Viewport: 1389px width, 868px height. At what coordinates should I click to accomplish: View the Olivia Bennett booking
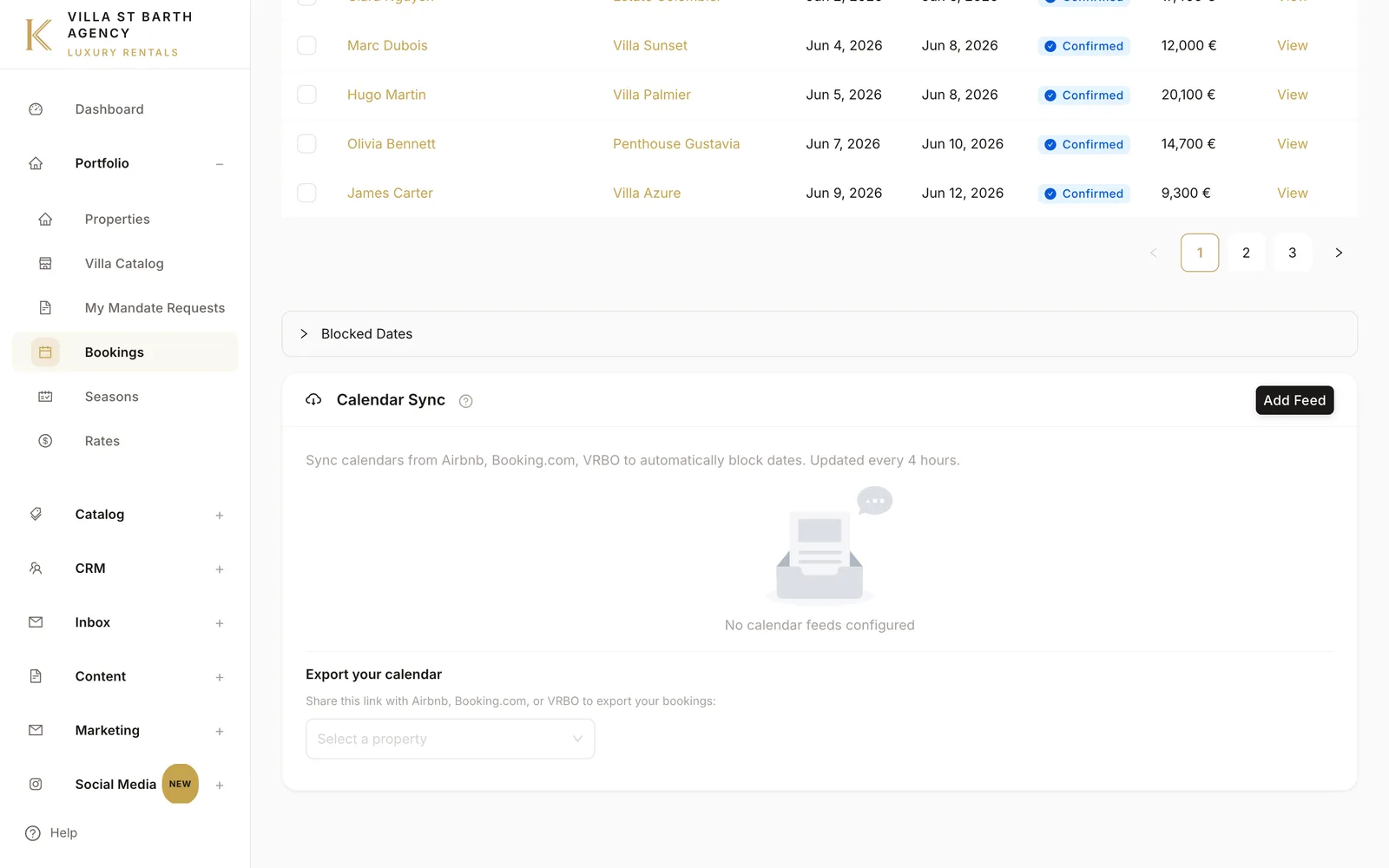coord(1293,144)
